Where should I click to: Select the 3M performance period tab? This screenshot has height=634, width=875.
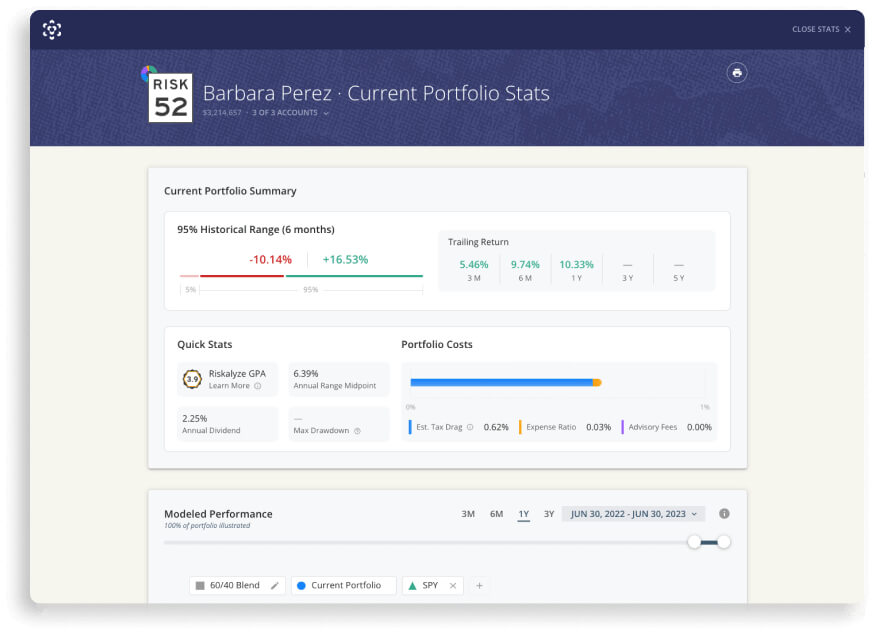pos(468,514)
